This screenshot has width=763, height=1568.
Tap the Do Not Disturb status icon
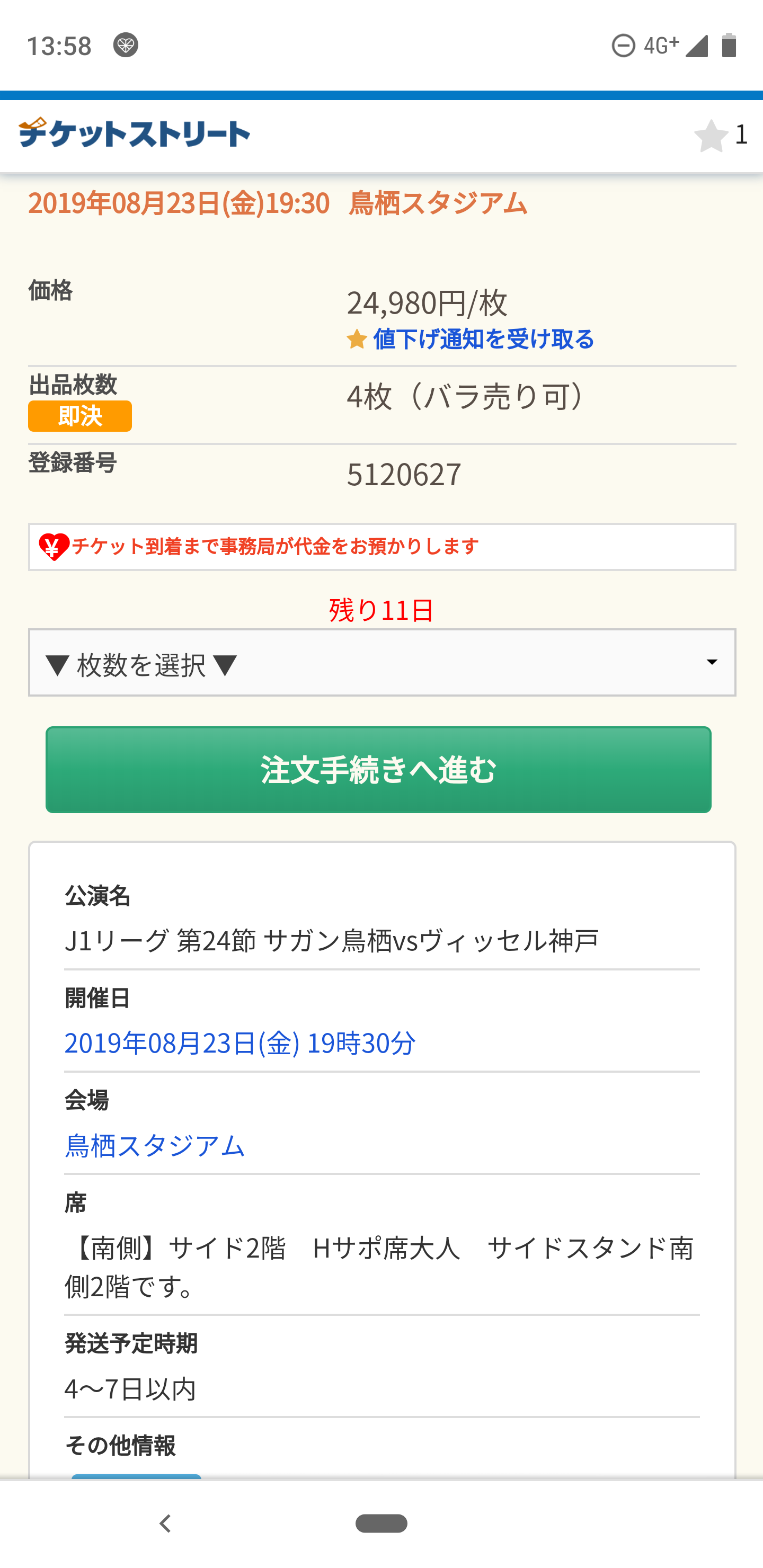(623, 46)
